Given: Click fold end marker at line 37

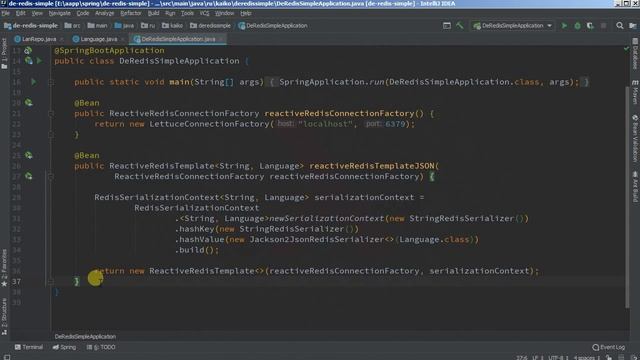Looking at the screenshot, I should point(51,281).
